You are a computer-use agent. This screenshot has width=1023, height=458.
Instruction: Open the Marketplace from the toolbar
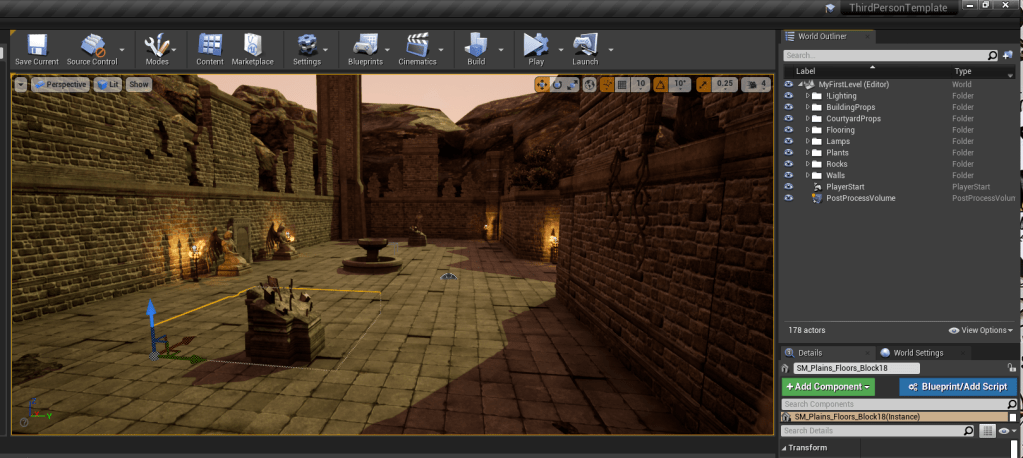click(x=252, y=46)
